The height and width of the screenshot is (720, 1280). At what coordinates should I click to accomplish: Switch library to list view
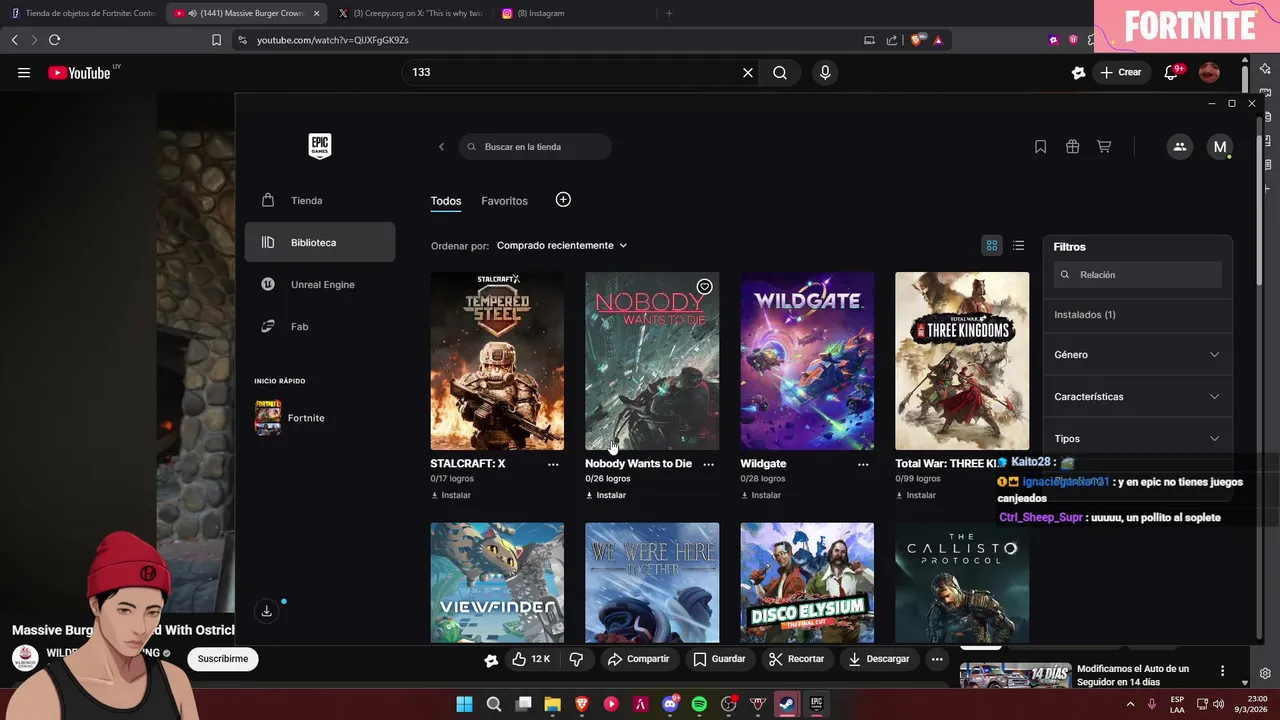[x=1018, y=245]
